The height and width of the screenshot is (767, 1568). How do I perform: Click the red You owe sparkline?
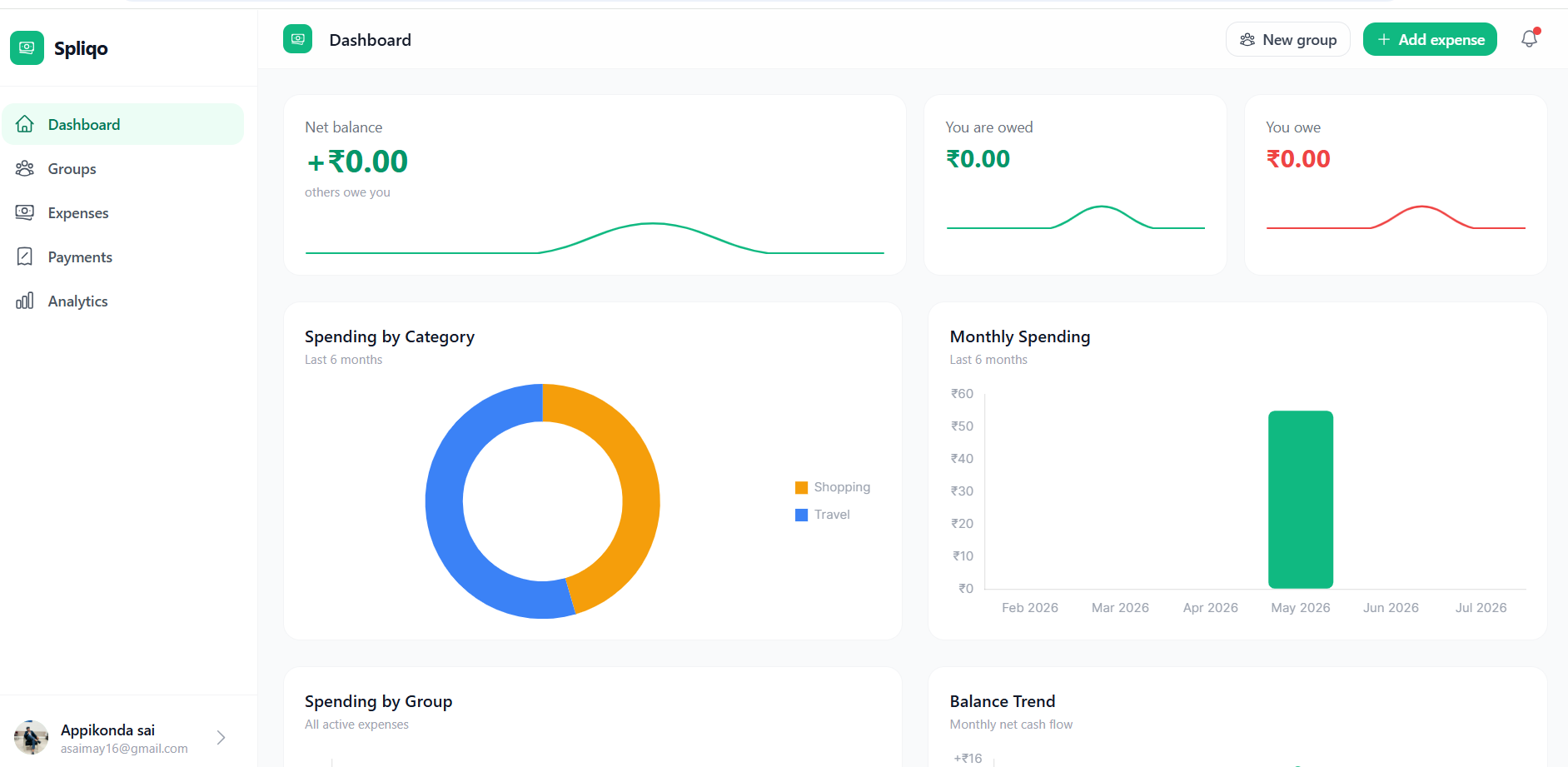[x=1396, y=217]
